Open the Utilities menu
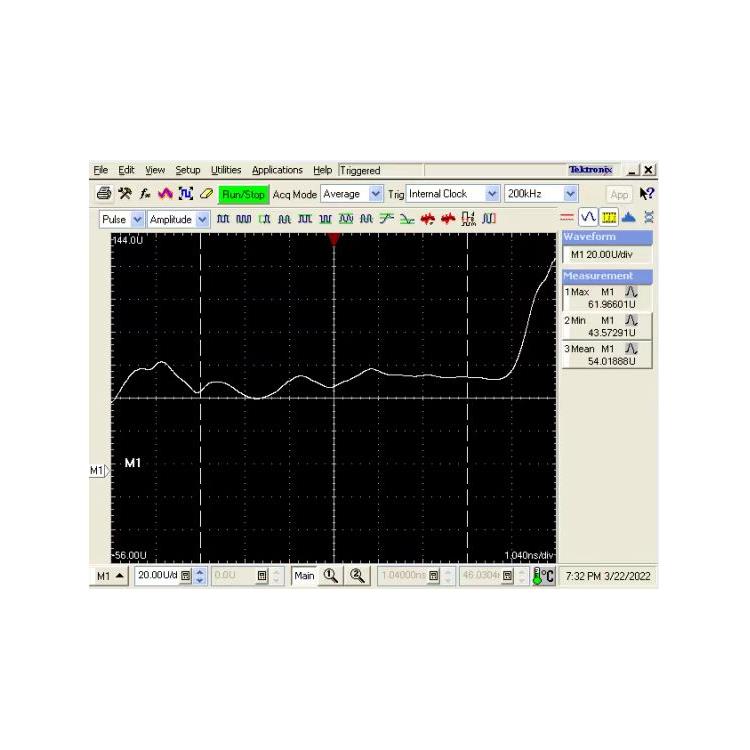Image resolution: width=750 pixels, height=750 pixels. coord(226,170)
